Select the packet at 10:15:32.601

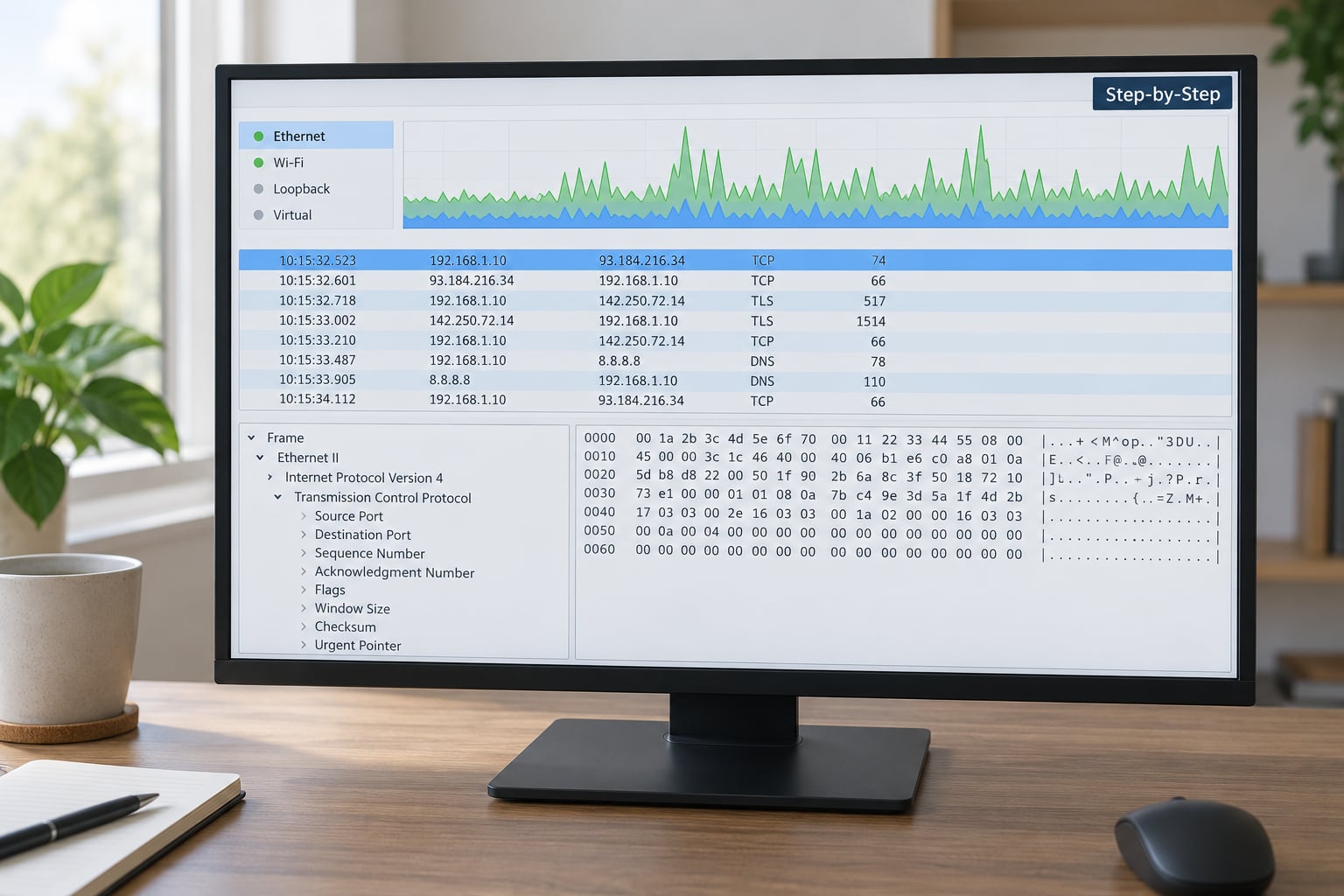tap(735, 281)
